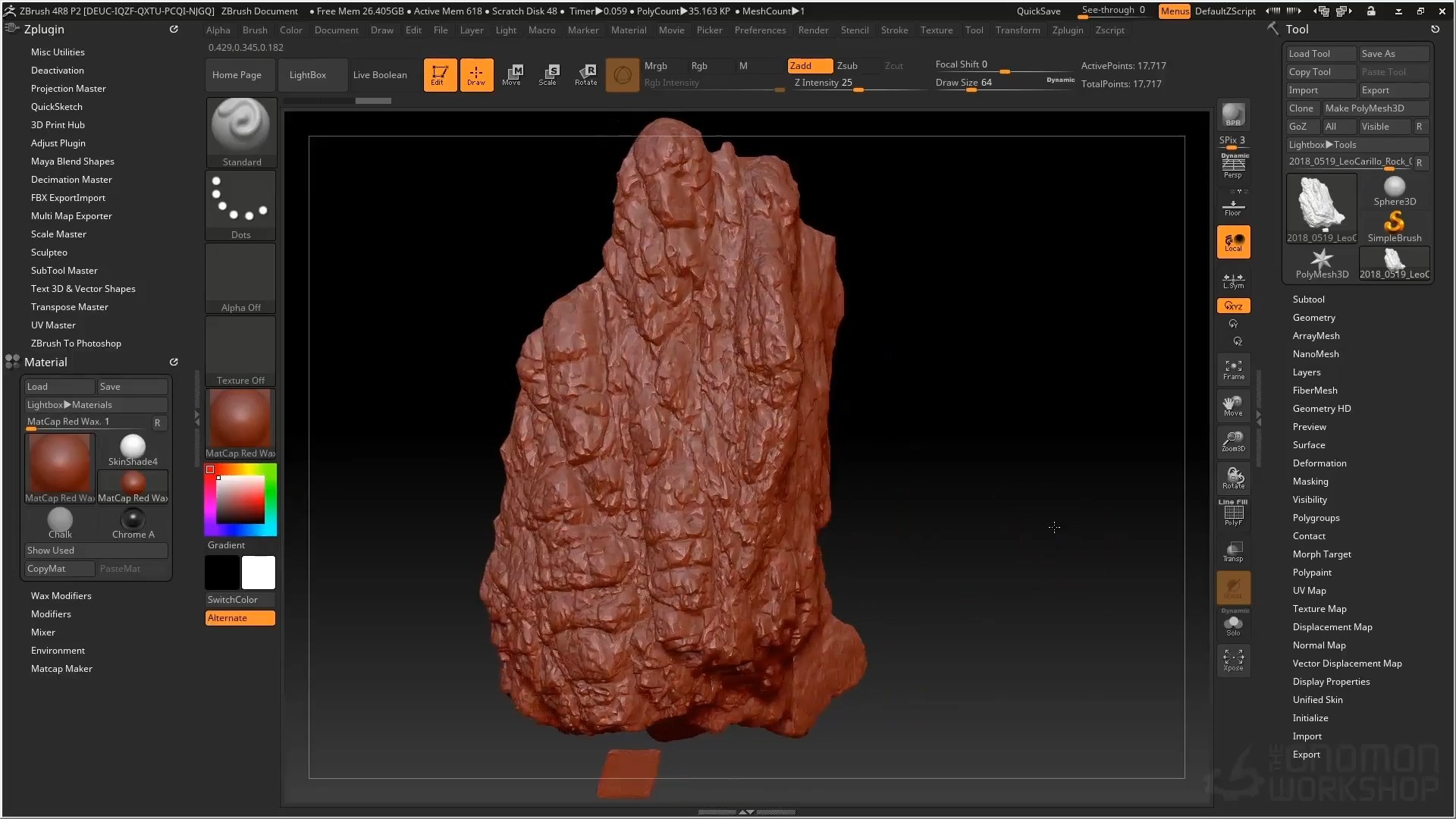Expand the Deformation subpalette
This screenshot has height=819, width=1456.
click(x=1319, y=463)
